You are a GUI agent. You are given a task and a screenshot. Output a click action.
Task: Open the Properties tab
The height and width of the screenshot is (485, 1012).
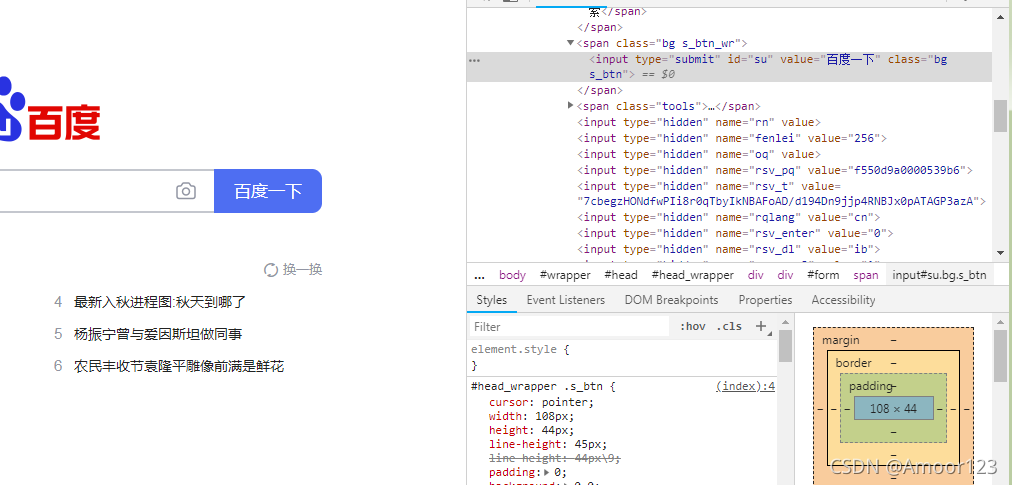tap(765, 300)
